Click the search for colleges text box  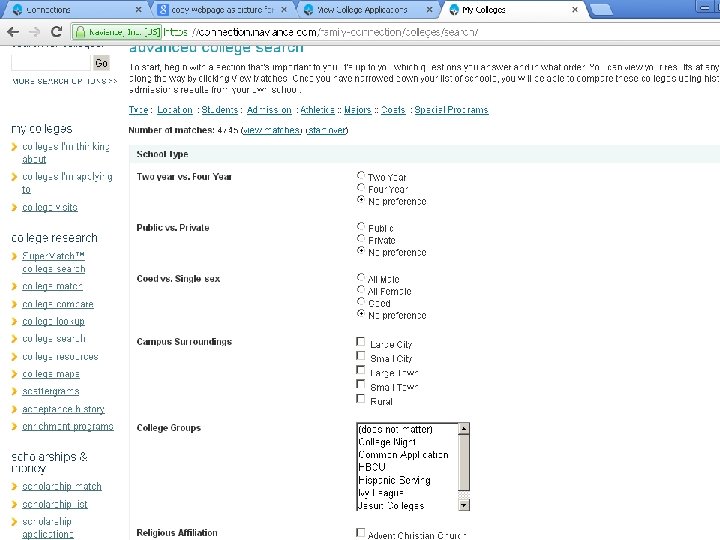(x=51, y=63)
